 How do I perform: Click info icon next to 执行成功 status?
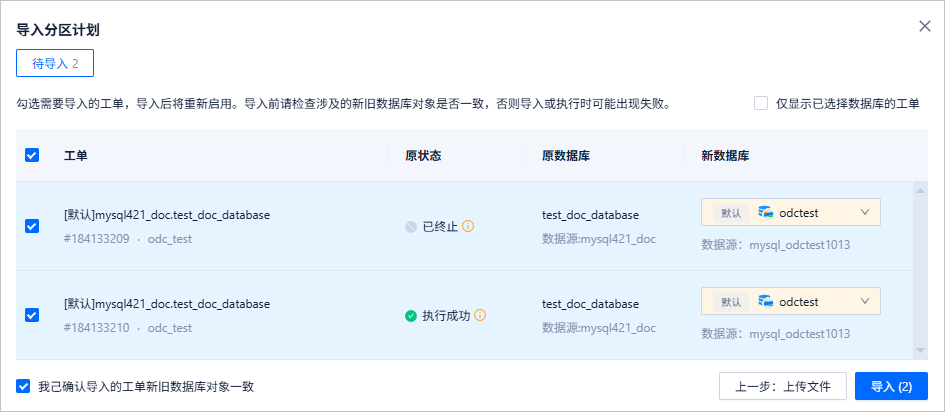pos(480,315)
